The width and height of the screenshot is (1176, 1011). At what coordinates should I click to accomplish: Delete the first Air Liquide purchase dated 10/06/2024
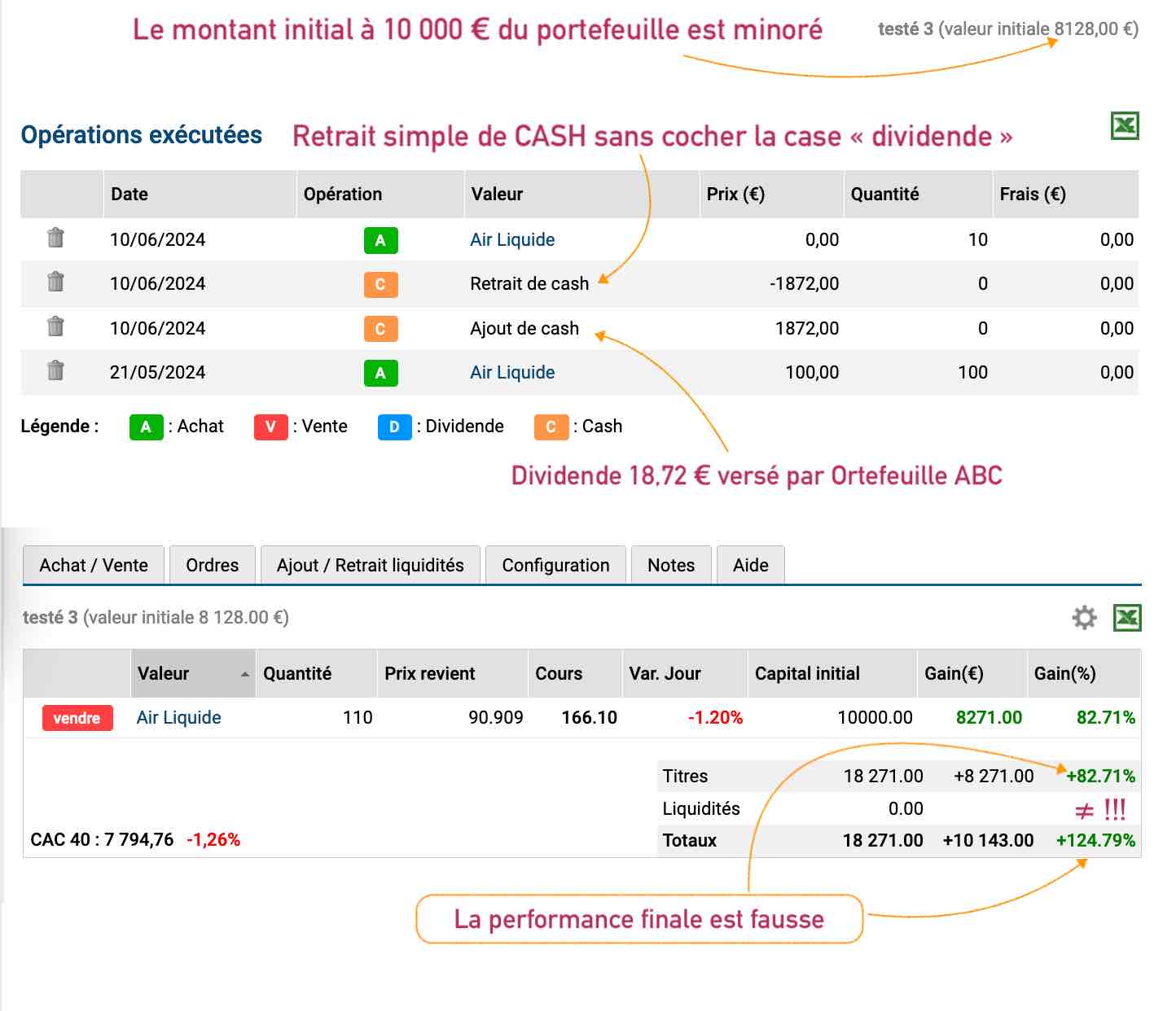coord(55,238)
